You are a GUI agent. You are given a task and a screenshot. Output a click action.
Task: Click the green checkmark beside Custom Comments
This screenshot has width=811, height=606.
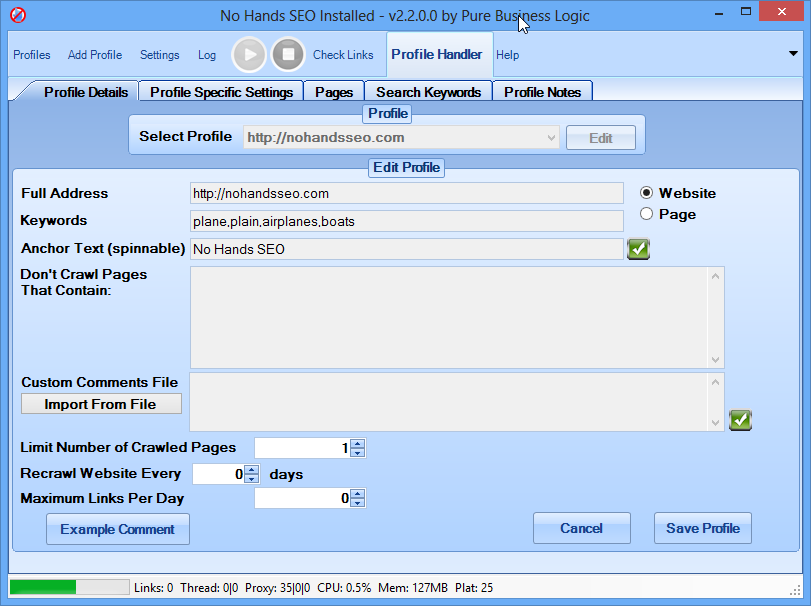740,420
